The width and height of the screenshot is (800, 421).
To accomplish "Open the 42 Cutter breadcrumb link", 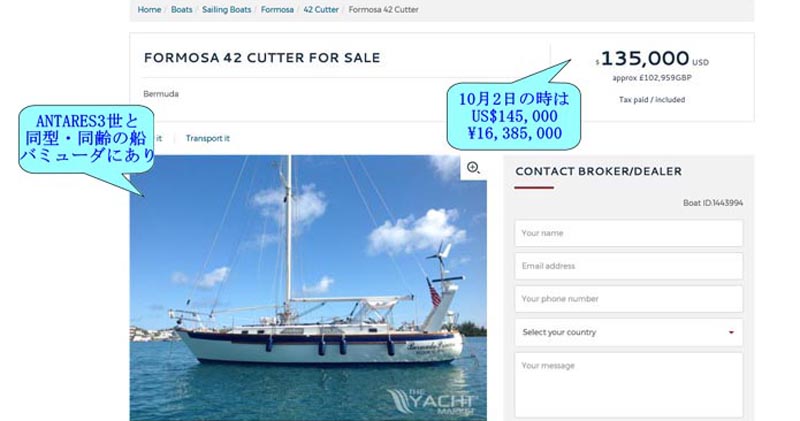I will pos(321,10).
